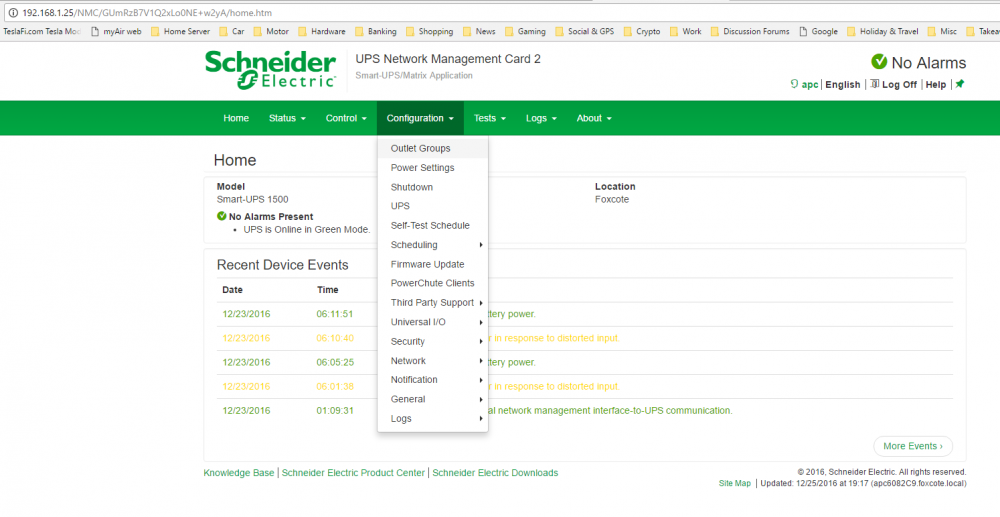Open the About dropdown menu

(594, 118)
